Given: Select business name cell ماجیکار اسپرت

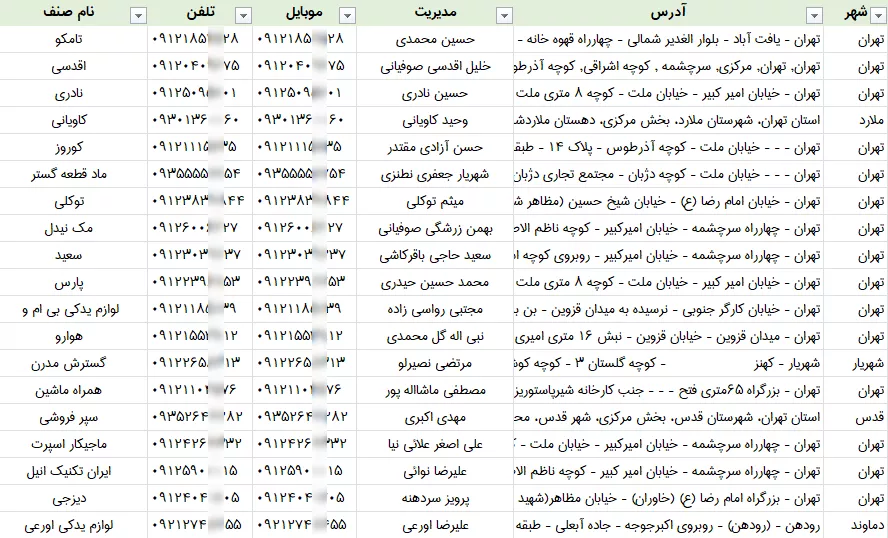Looking at the screenshot, I should coord(74,444).
